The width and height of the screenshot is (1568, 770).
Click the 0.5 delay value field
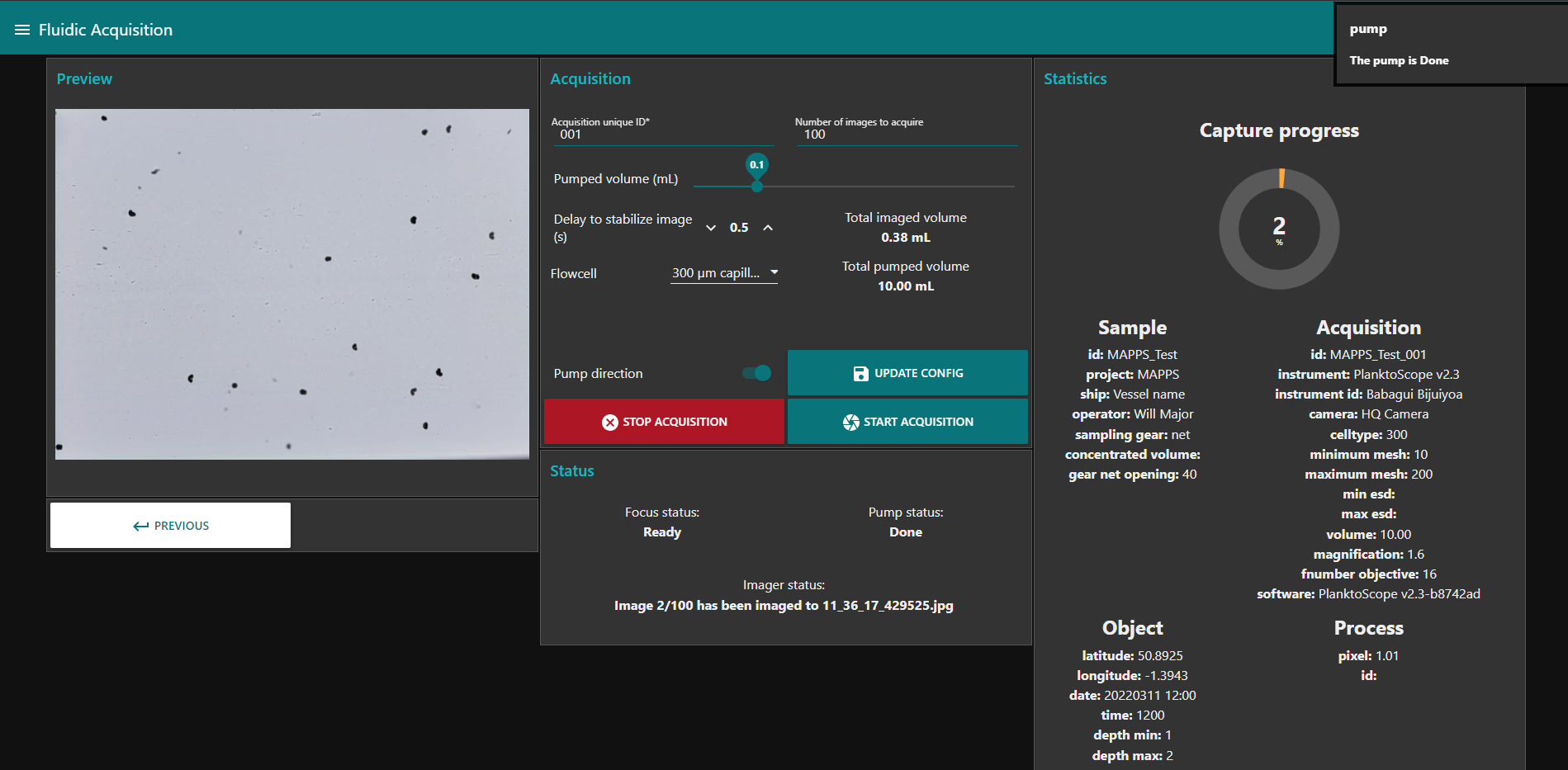pos(739,228)
